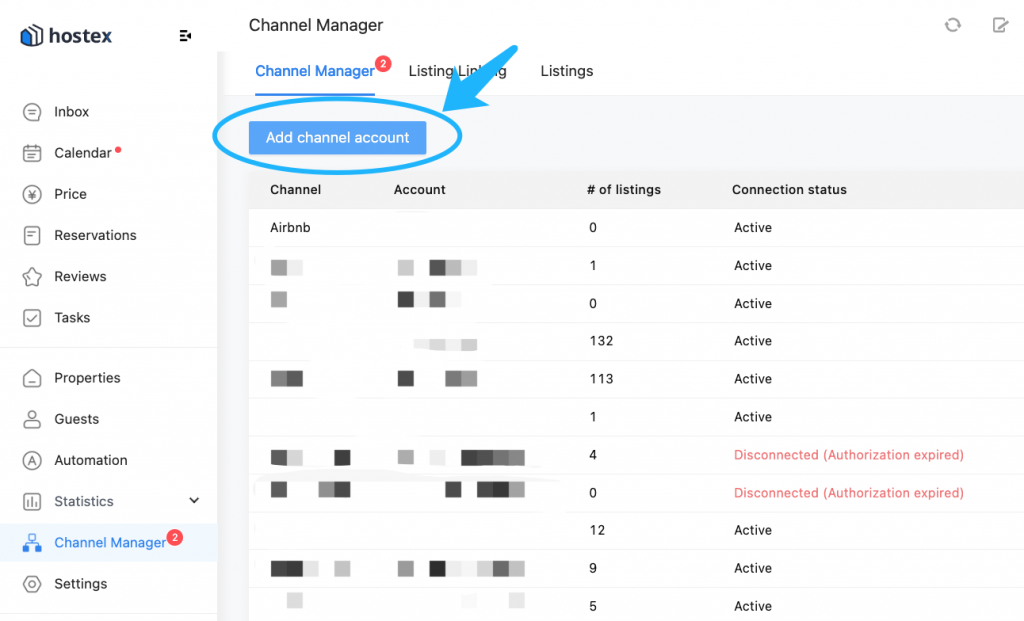Switch to the Listings tab
This screenshot has width=1024, height=621.
(567, 71)
